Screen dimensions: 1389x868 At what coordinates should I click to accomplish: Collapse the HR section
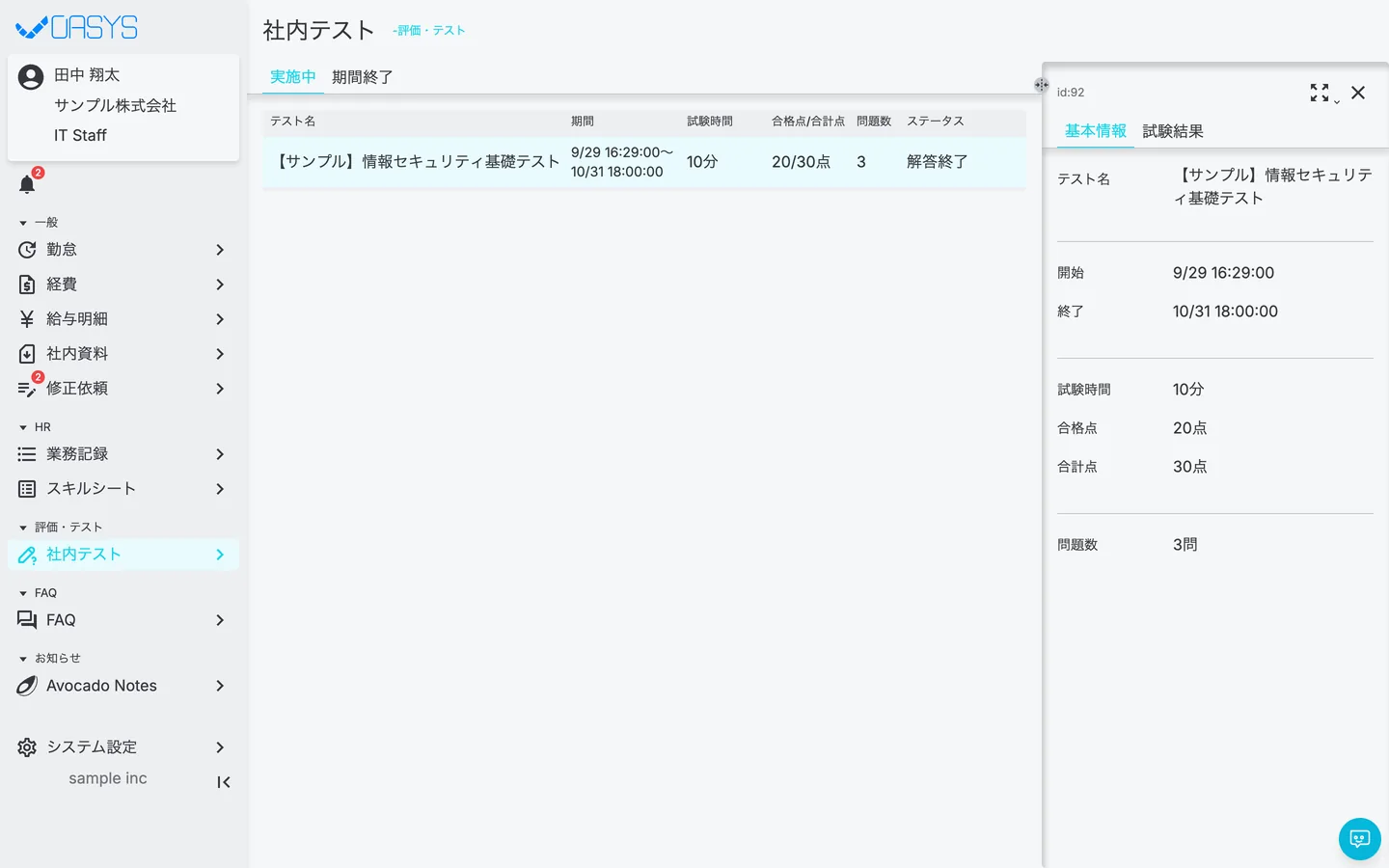pyautogui.click(x=35, y=427)
